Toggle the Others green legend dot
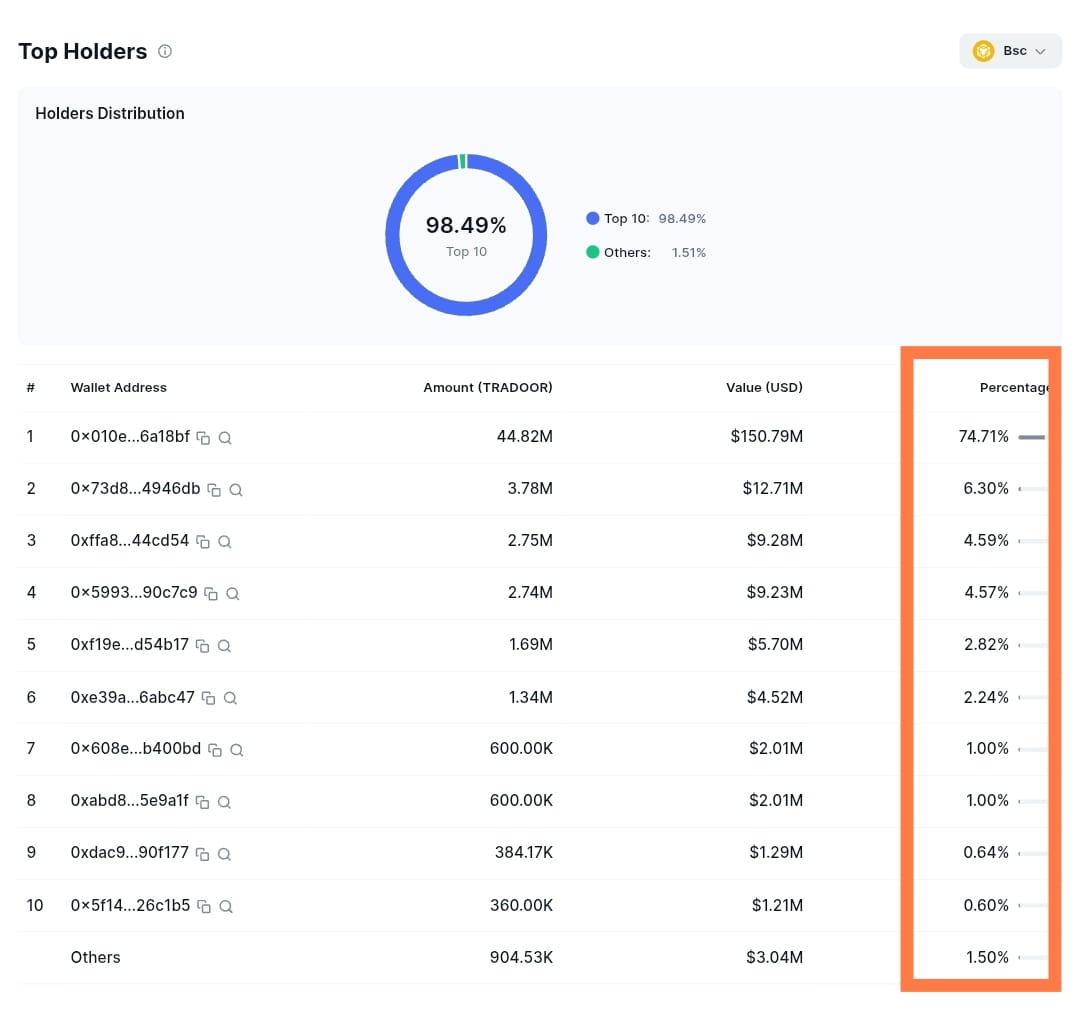1080x1024 pixels. point(592,252)
